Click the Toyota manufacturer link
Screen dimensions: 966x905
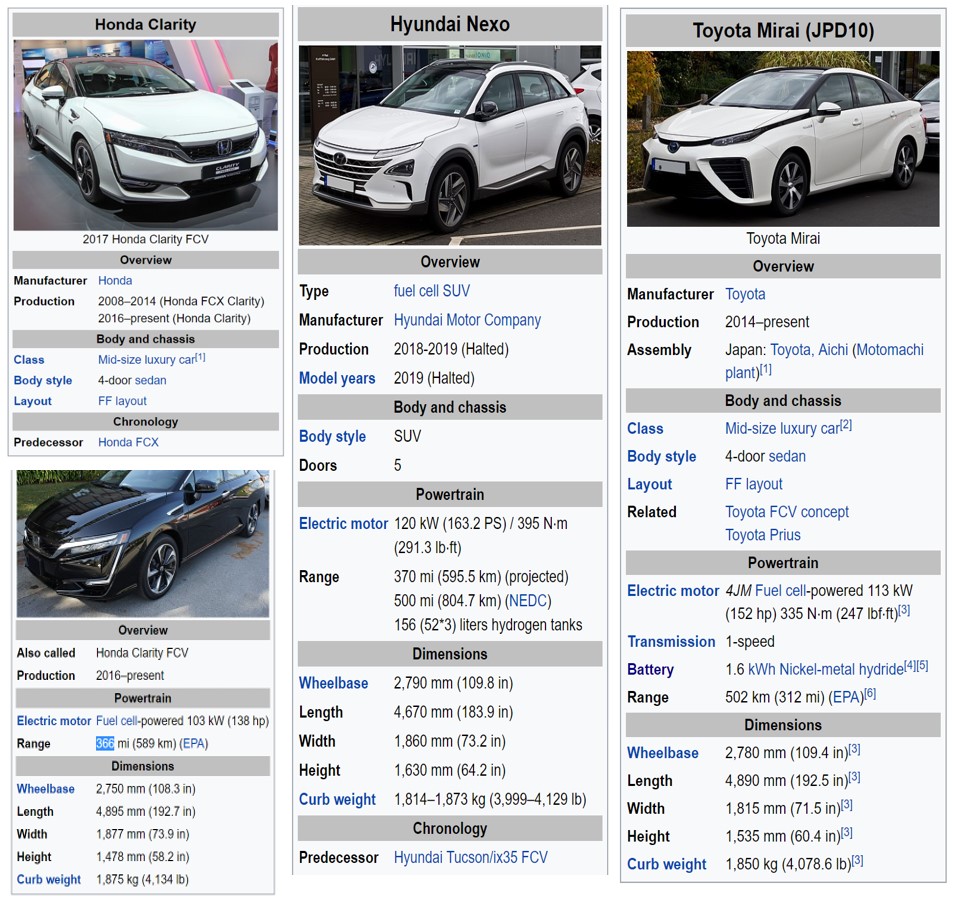745,294
